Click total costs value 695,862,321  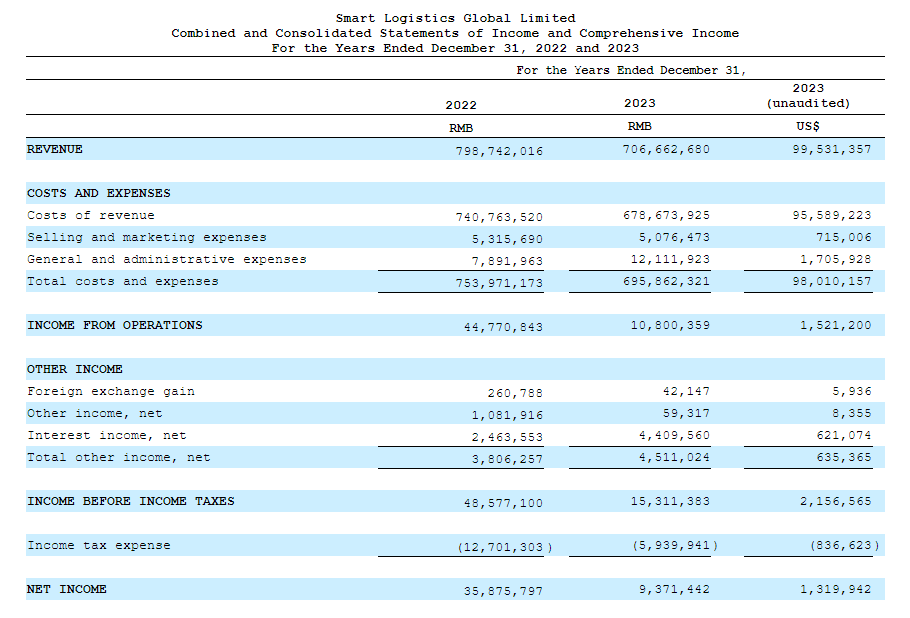tap(666, 281)
